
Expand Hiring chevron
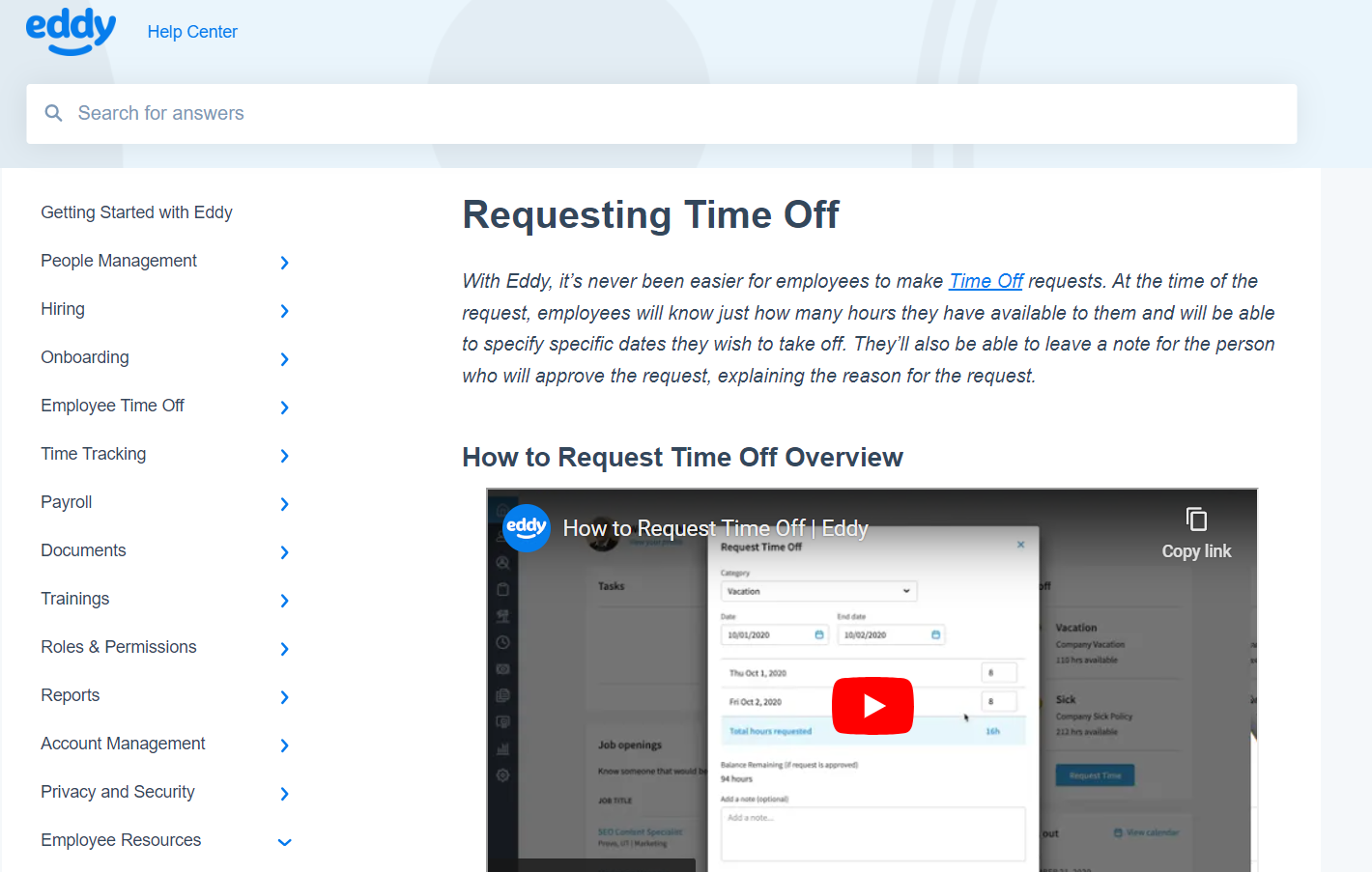click(284, 311)
